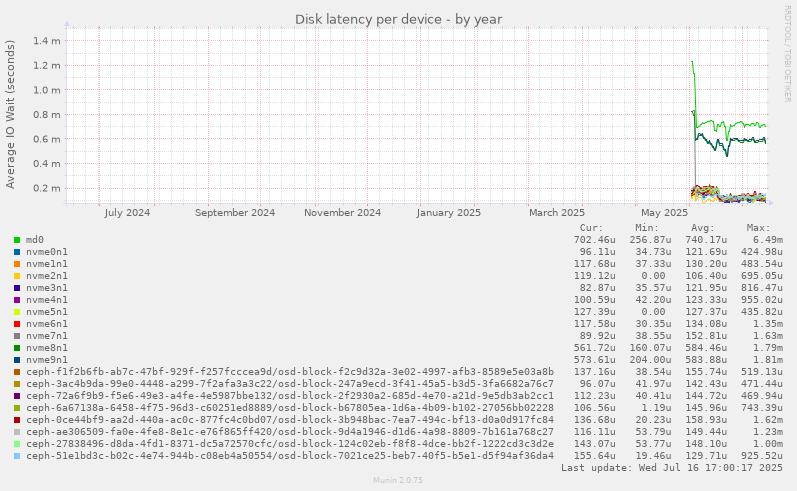
Task: Click the Min: column header
Action: (647, 228)
